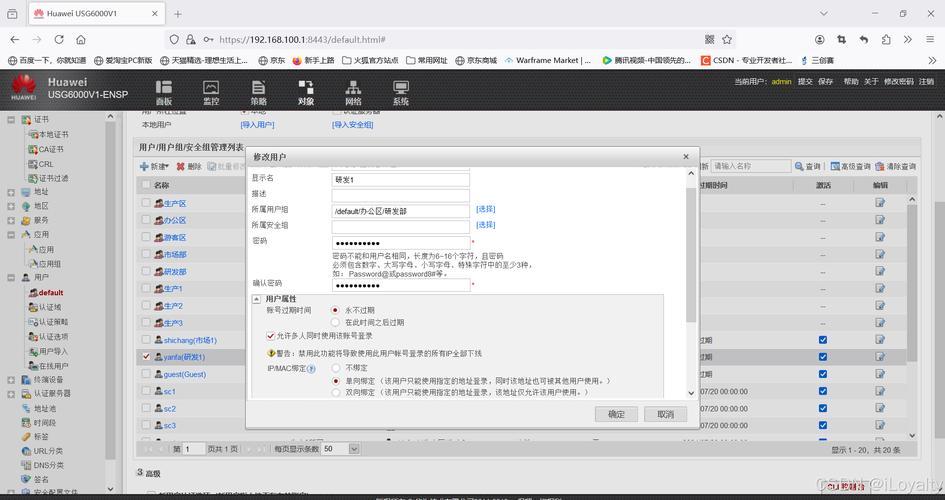Click the IP/MAC绑定 help question icon

point(312,369)
